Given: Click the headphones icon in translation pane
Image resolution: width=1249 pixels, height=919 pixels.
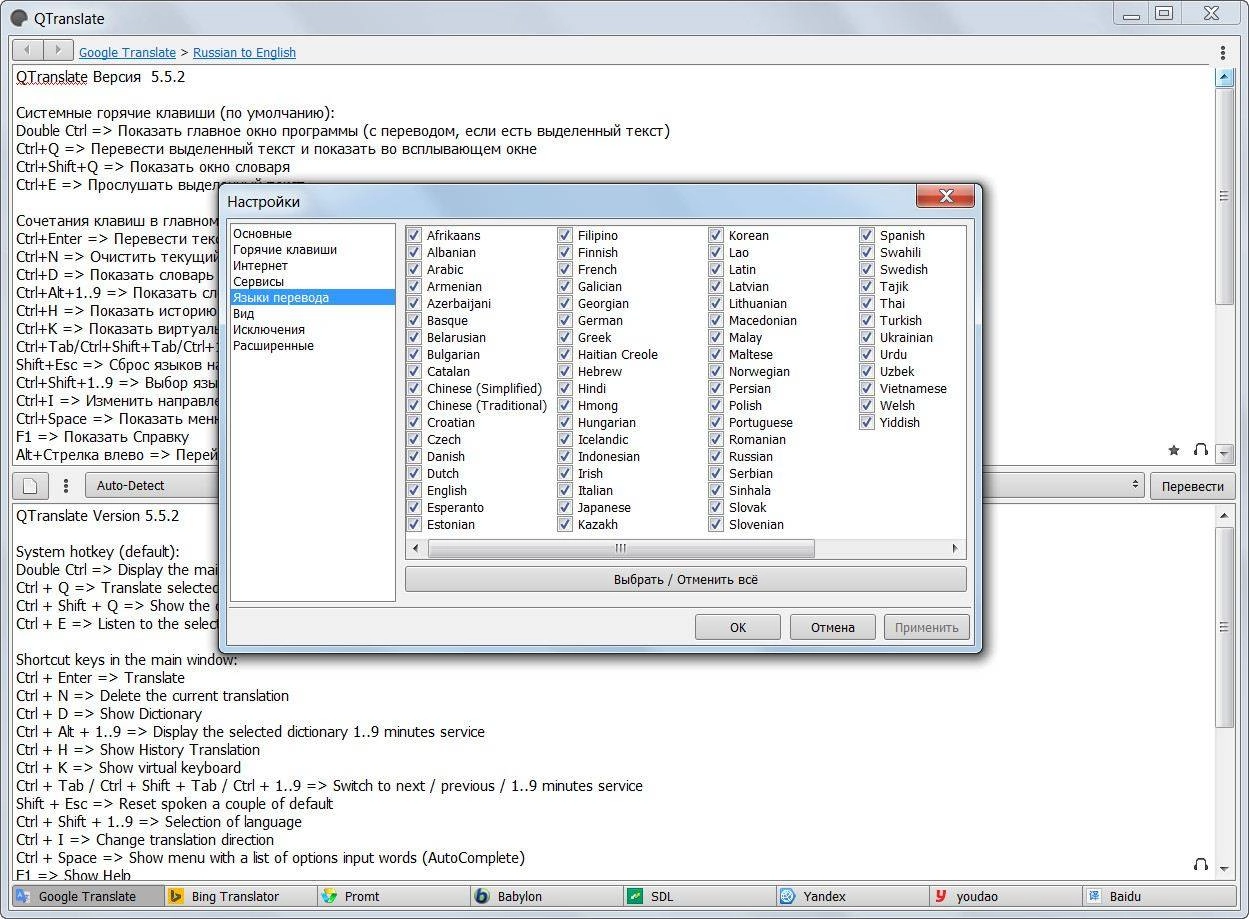Looking at the screenshot, I should pyautogui.click(x=1201, y=864).
